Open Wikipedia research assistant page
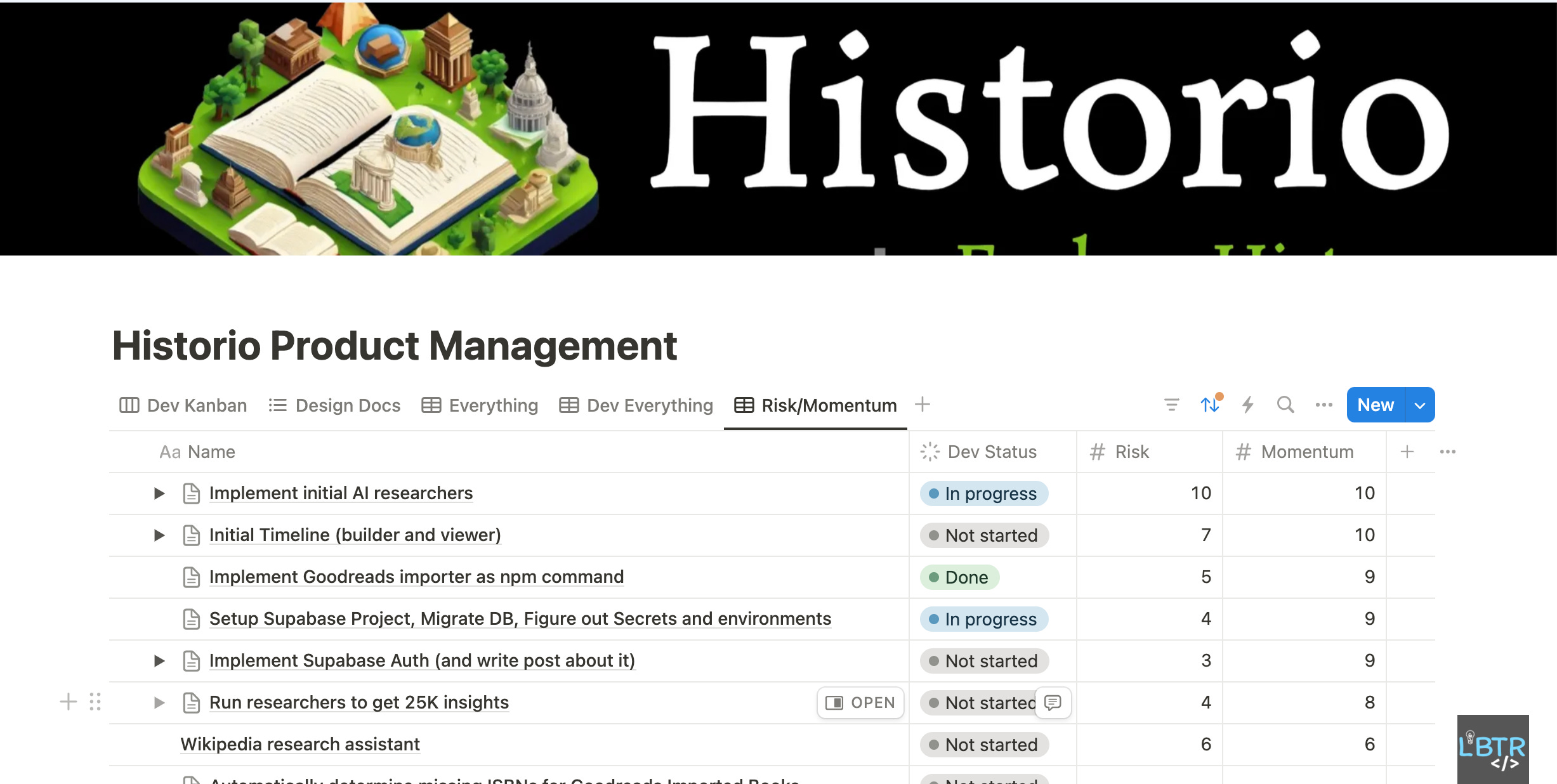Image resolution: width=1557 pixels, height=784 pixels. coord(300,744)
